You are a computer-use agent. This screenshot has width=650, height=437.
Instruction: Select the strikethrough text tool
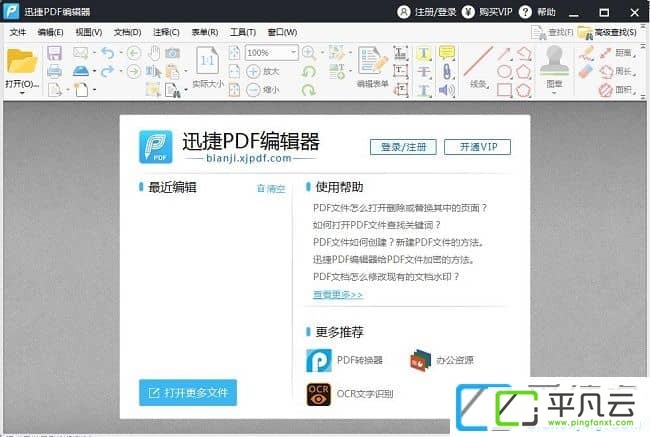point(424,71)
